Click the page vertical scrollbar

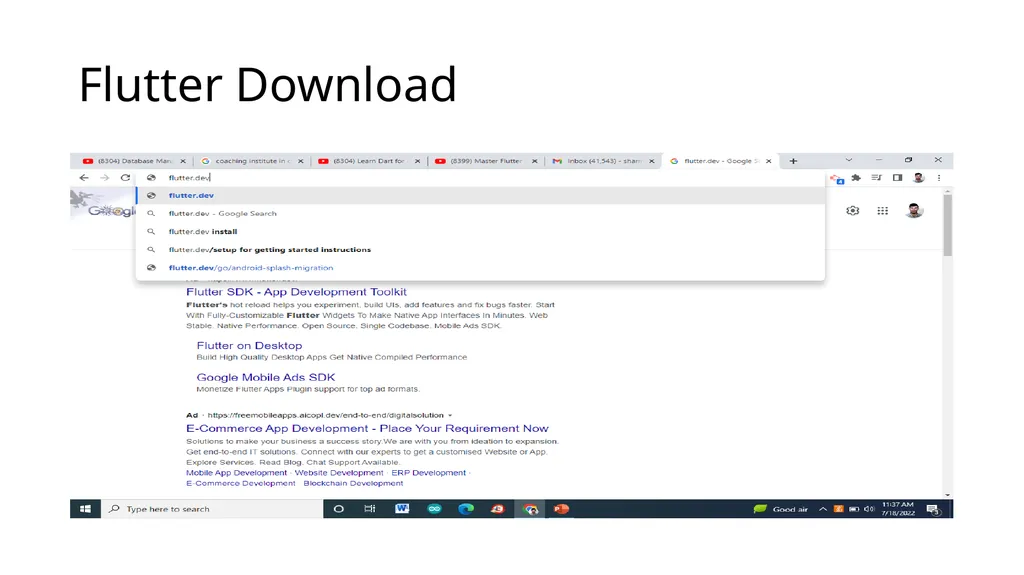click(x=948, y=225)
